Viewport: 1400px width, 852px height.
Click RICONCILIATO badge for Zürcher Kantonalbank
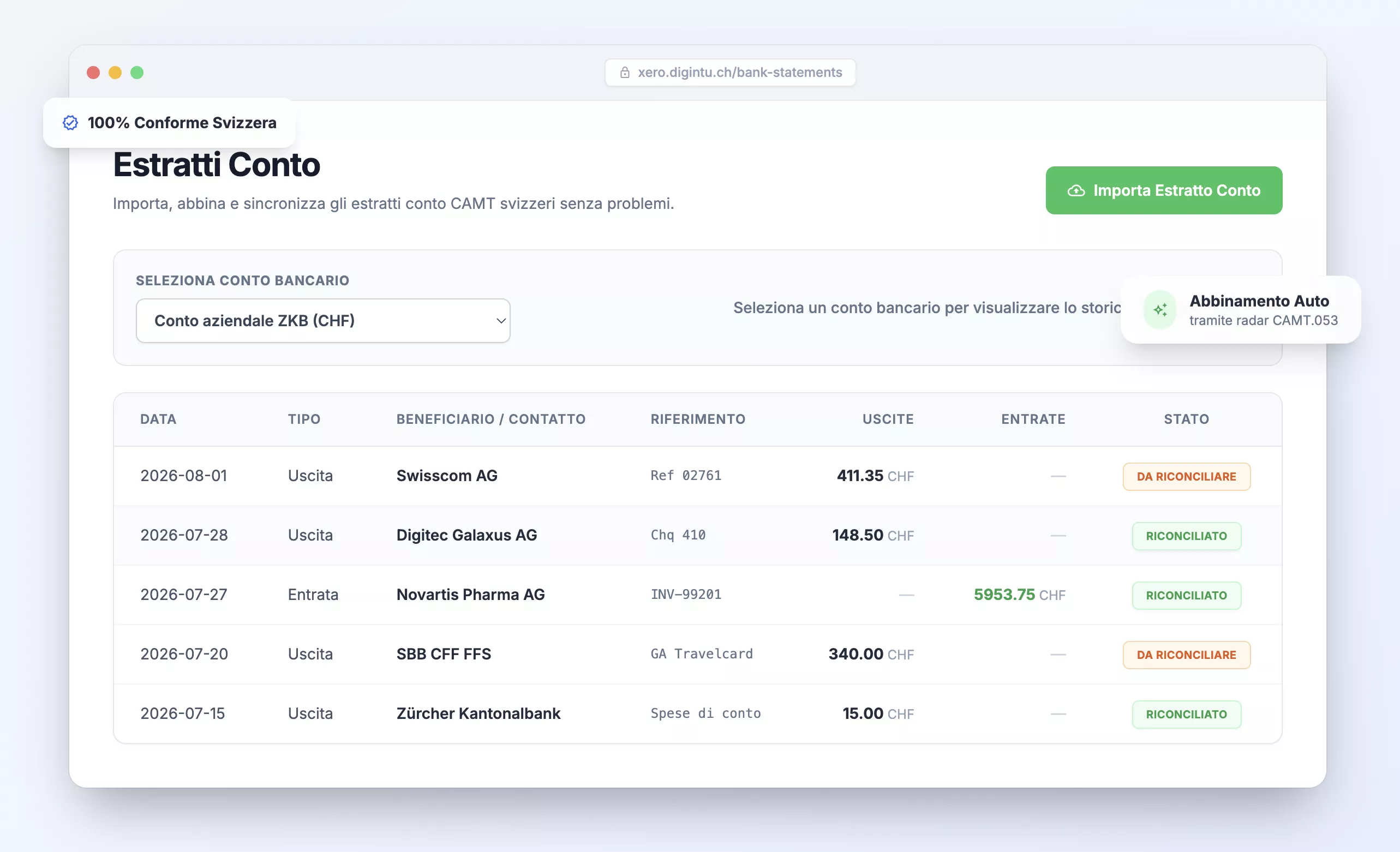click(x=1186, y=715)
